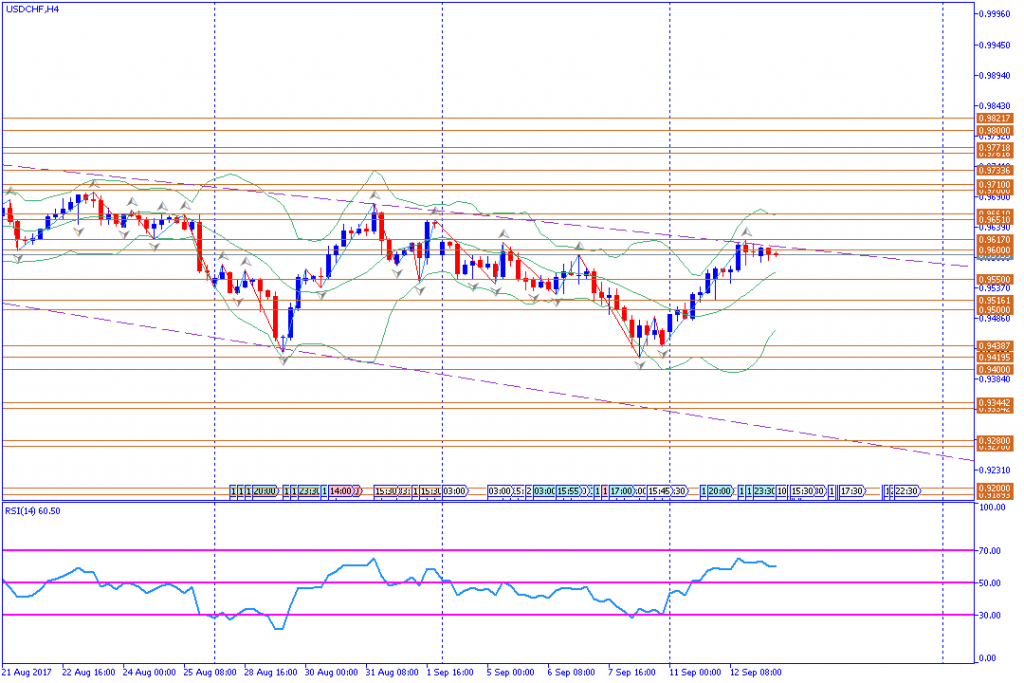Click the USDCHF,H4 chart title
1024x683 pixels.
(x=31, y=8)
